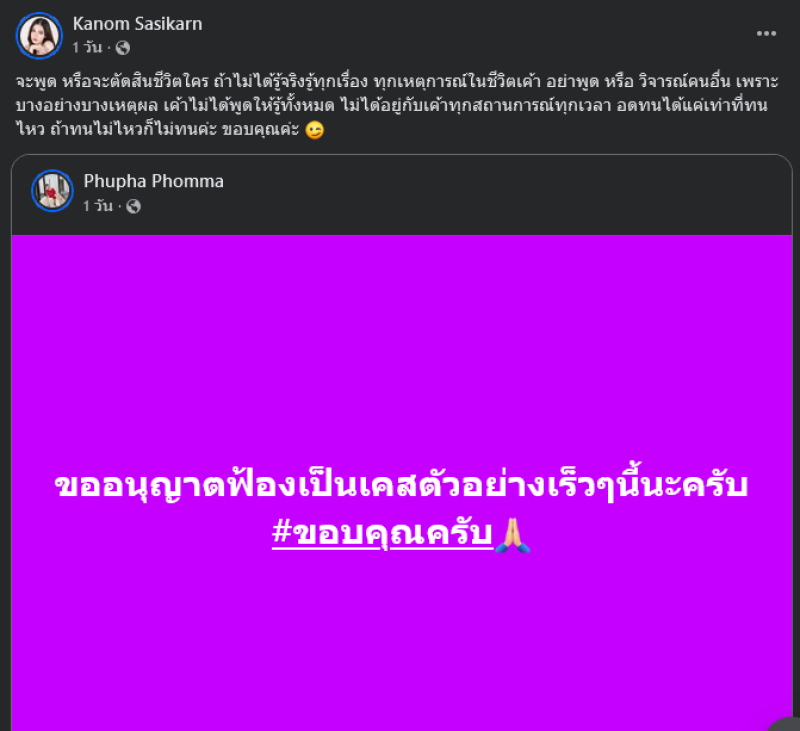Click the caption's first line starting จะพูด

[397, 82]
